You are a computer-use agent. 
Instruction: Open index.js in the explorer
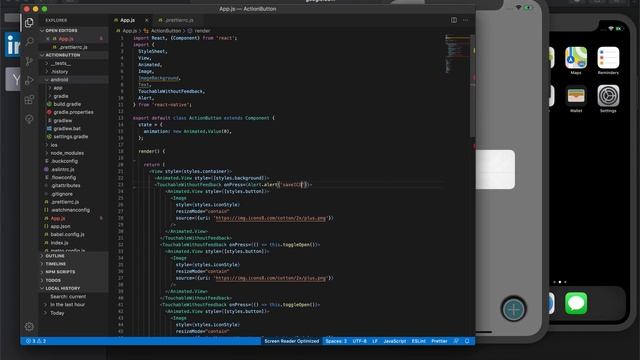pyautogui.click(x=73, y=243)
